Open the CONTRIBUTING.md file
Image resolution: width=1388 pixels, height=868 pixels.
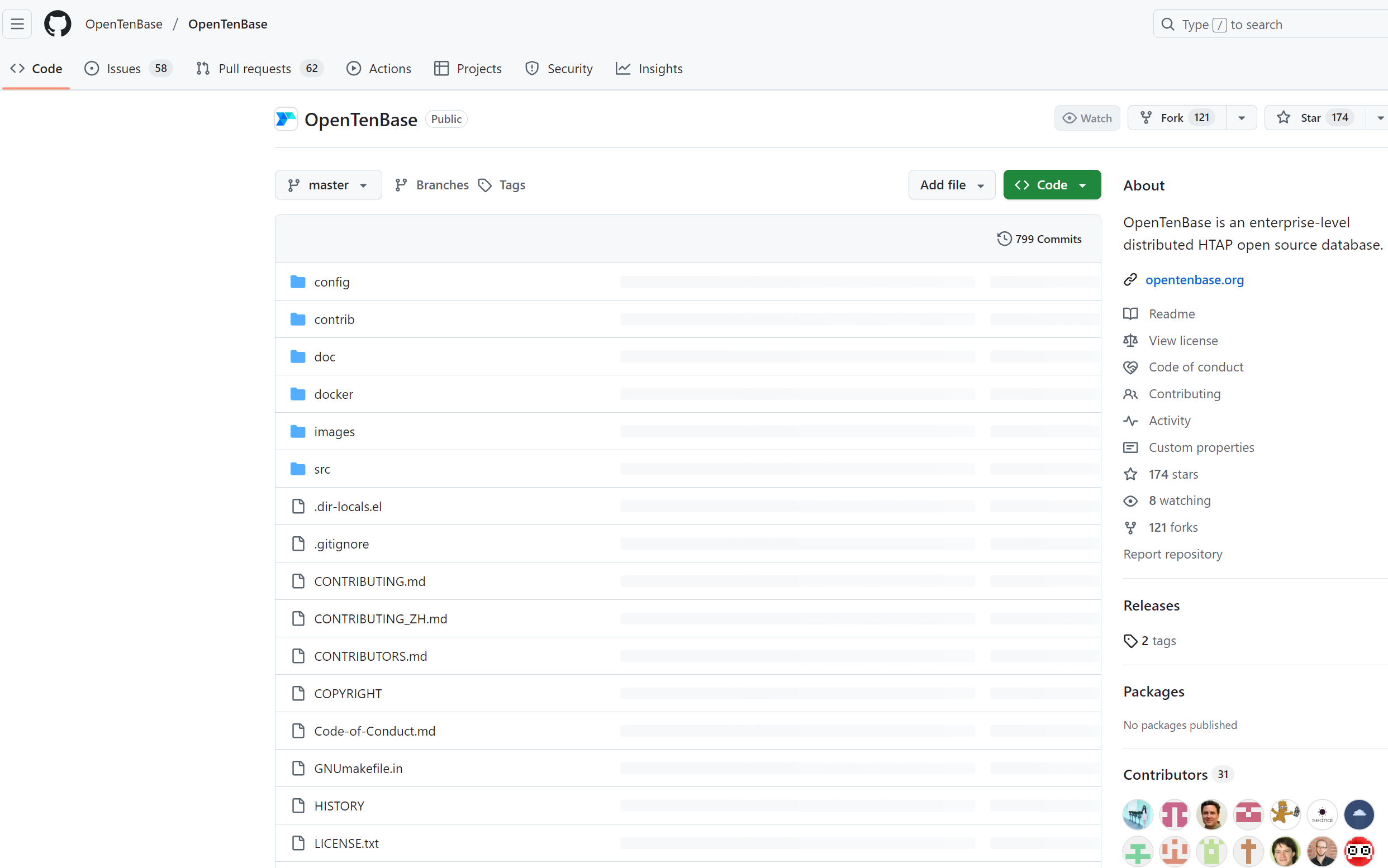coord(370,581)
